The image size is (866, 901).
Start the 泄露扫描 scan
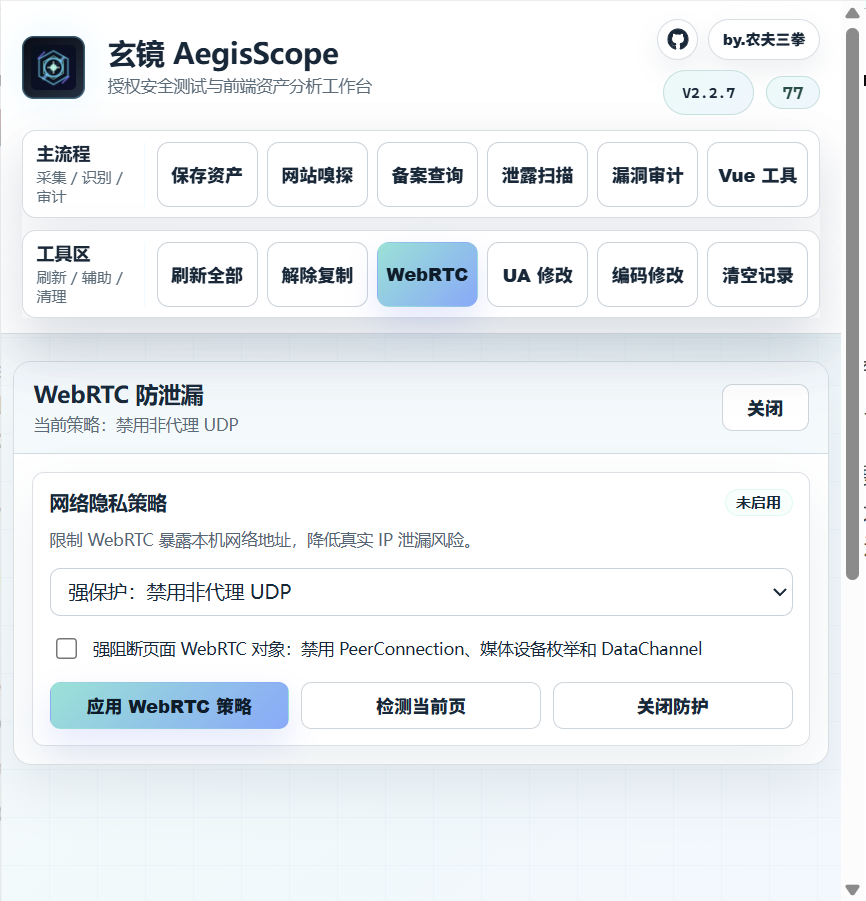click(x=537, y=175)
